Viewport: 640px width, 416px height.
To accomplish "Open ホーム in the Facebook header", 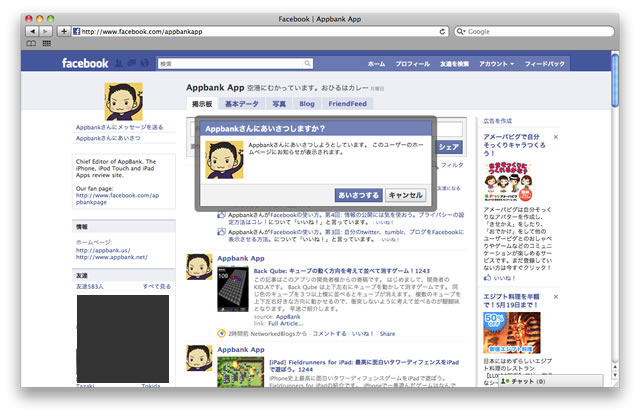I will point(376,64).
